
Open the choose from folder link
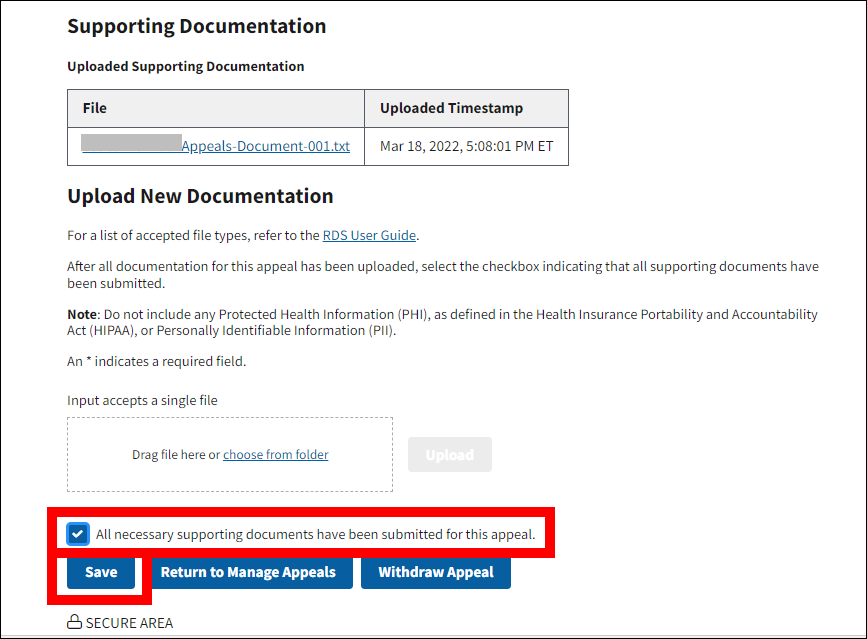point(275,455)
